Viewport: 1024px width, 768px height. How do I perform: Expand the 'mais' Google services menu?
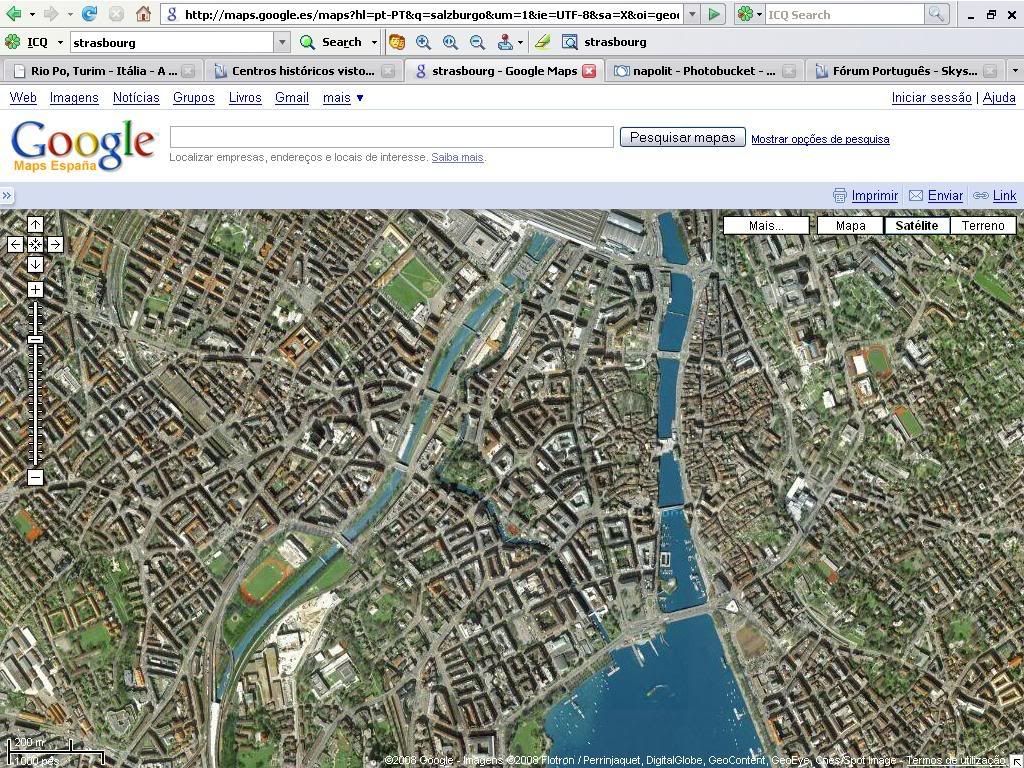pyautogui.click(x=343, y=97)
